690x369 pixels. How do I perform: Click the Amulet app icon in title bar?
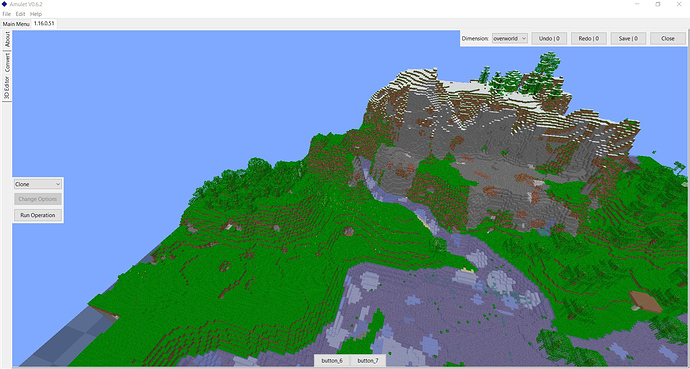(4, 4)
